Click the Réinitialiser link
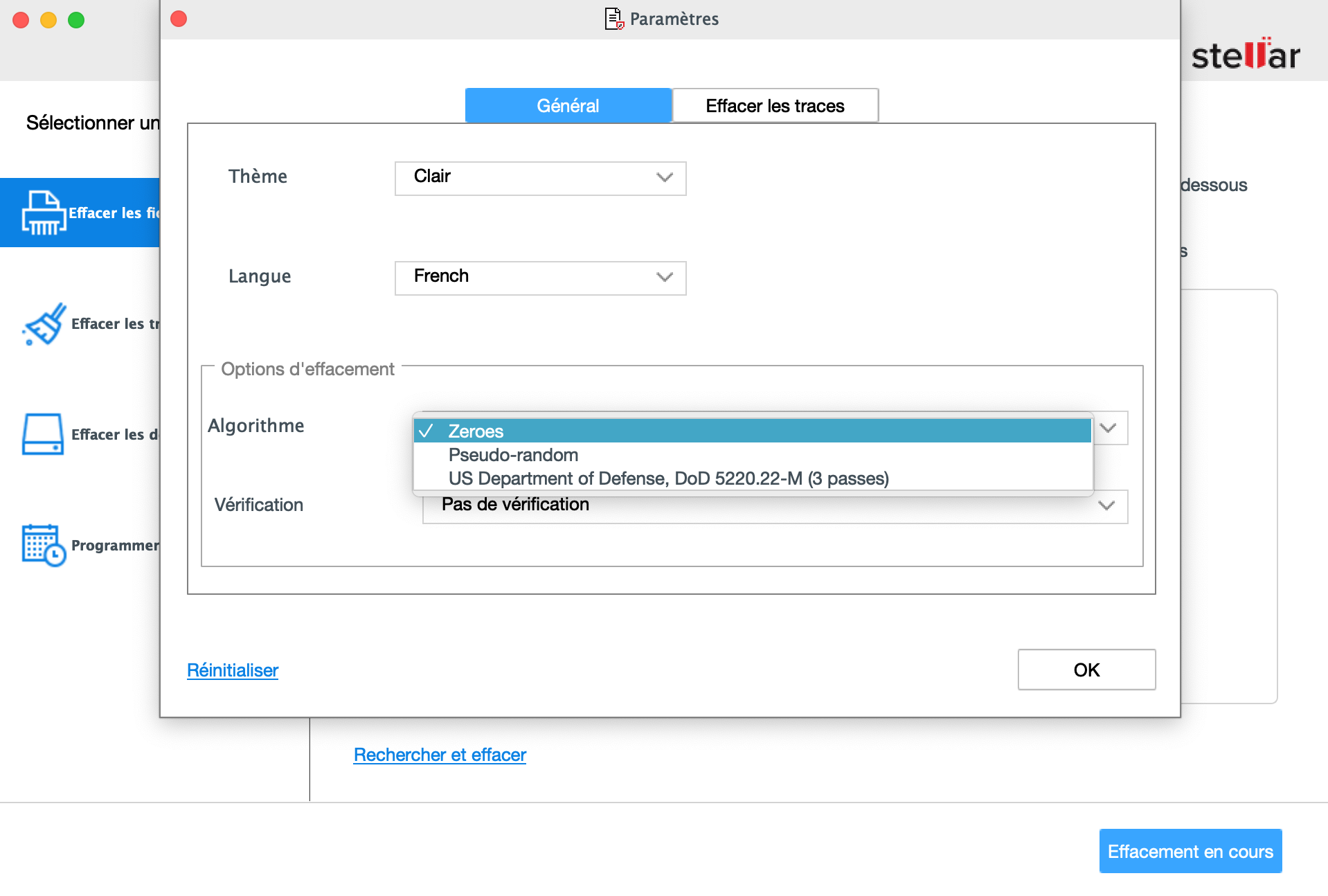Screen dimensions: 1328x896 click(233, 670)
